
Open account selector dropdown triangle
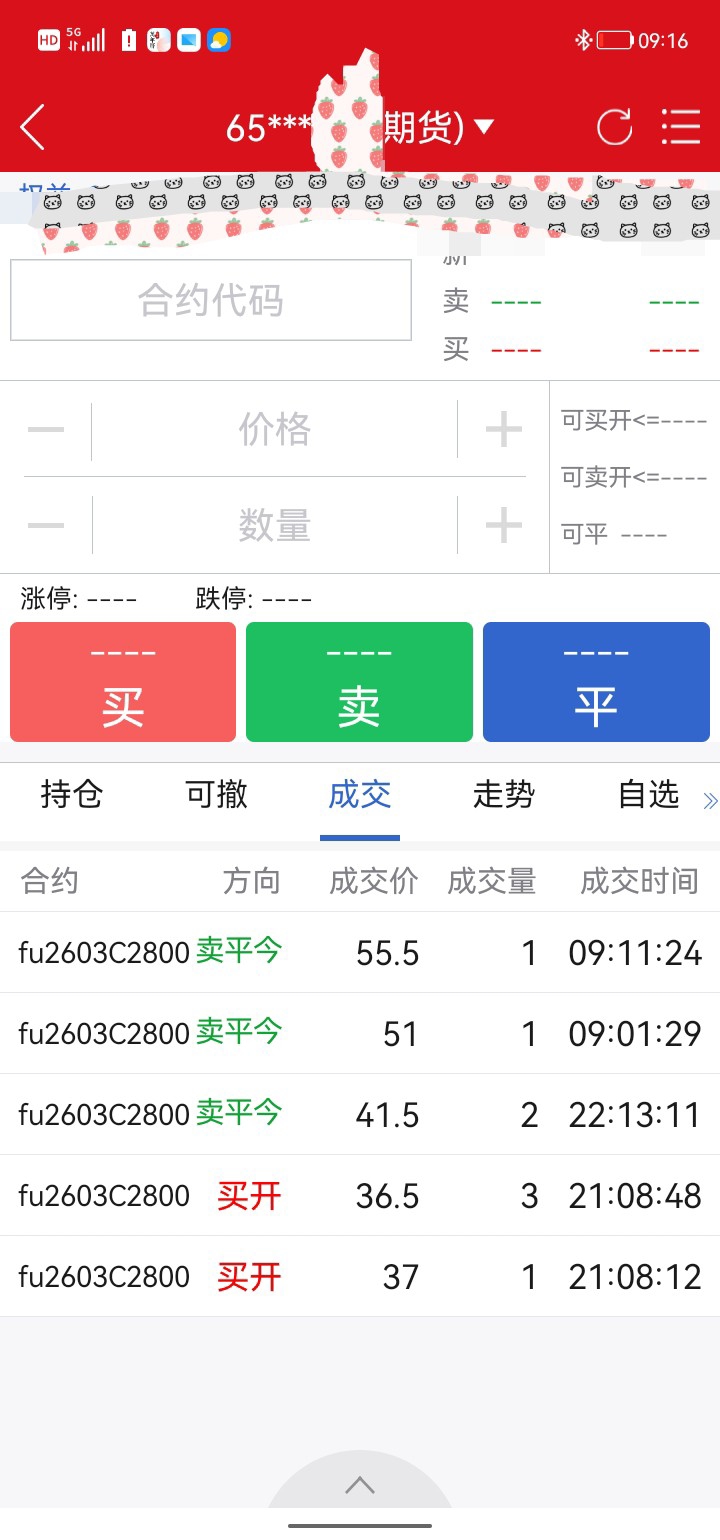(x=484, y=127)
